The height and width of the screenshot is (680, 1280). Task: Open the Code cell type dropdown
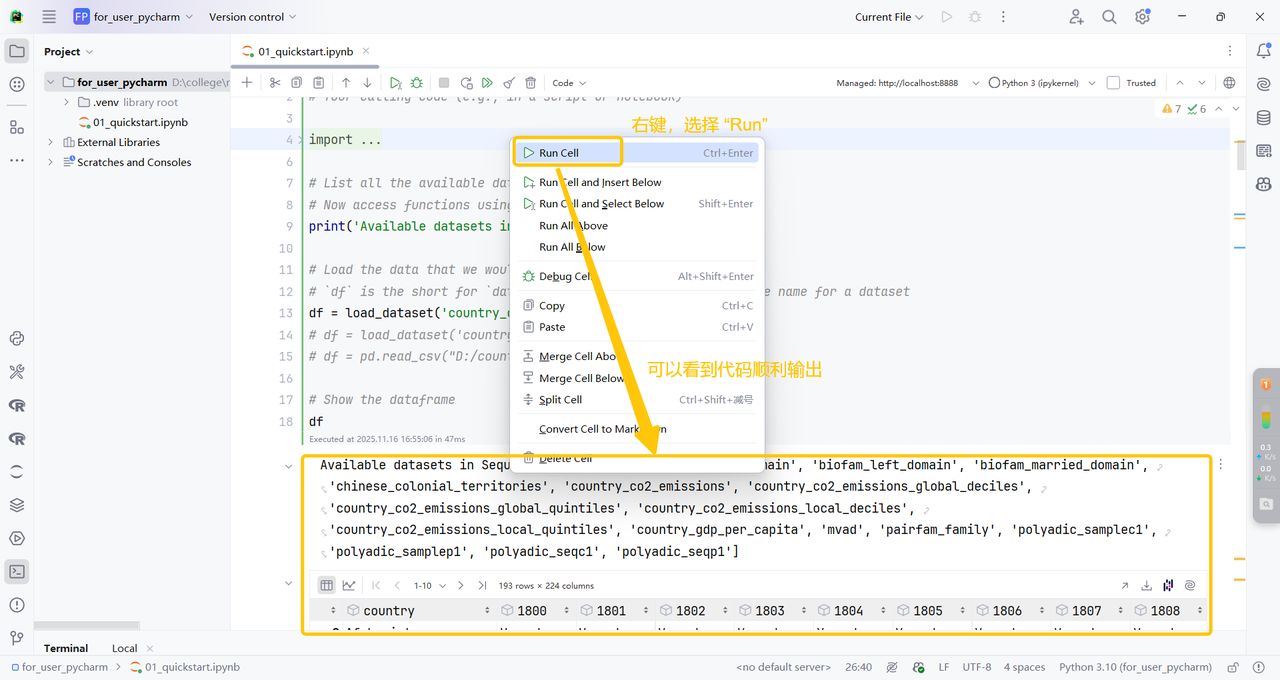tap(569, 83)
